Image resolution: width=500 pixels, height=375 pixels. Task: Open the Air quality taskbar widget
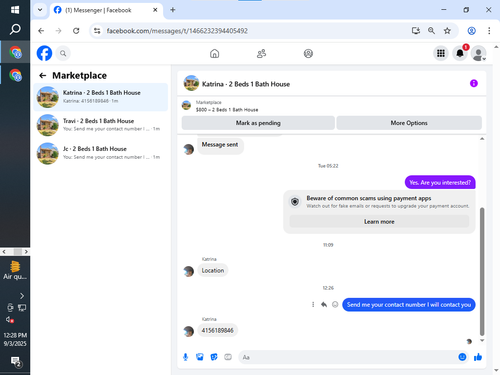(15, 270)
